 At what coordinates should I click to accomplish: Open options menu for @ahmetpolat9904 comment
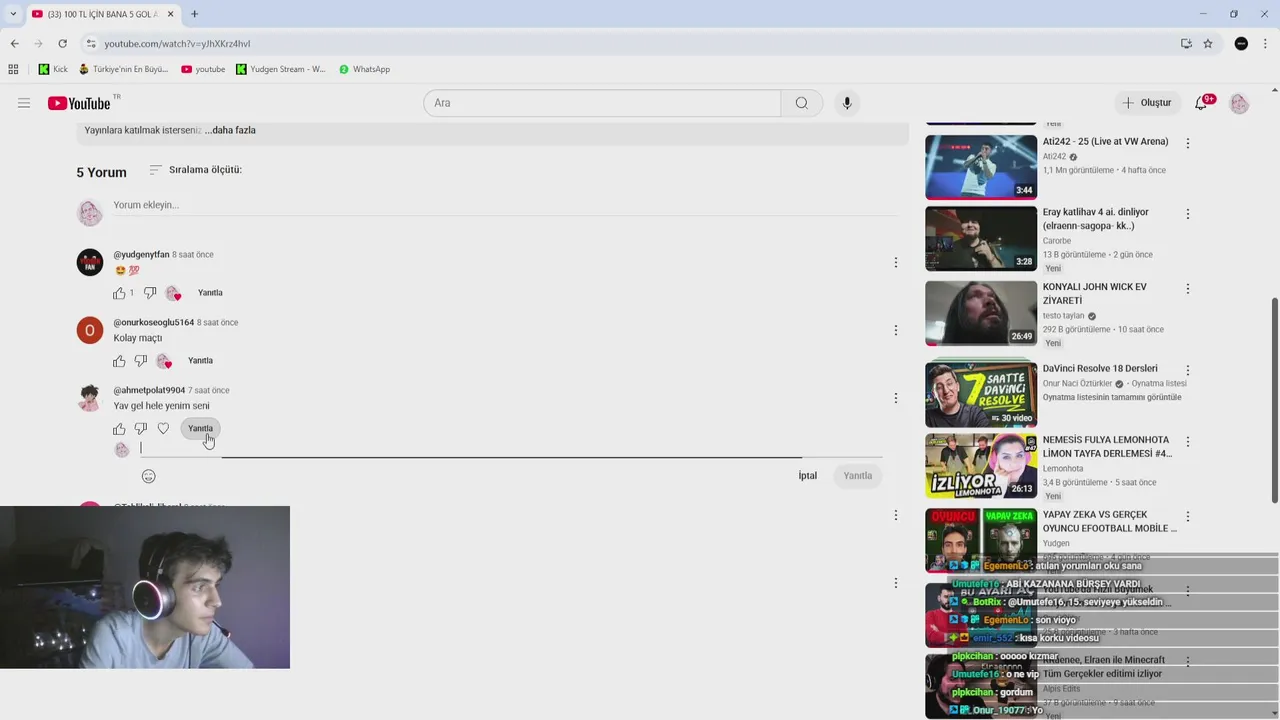coord(896,398)
